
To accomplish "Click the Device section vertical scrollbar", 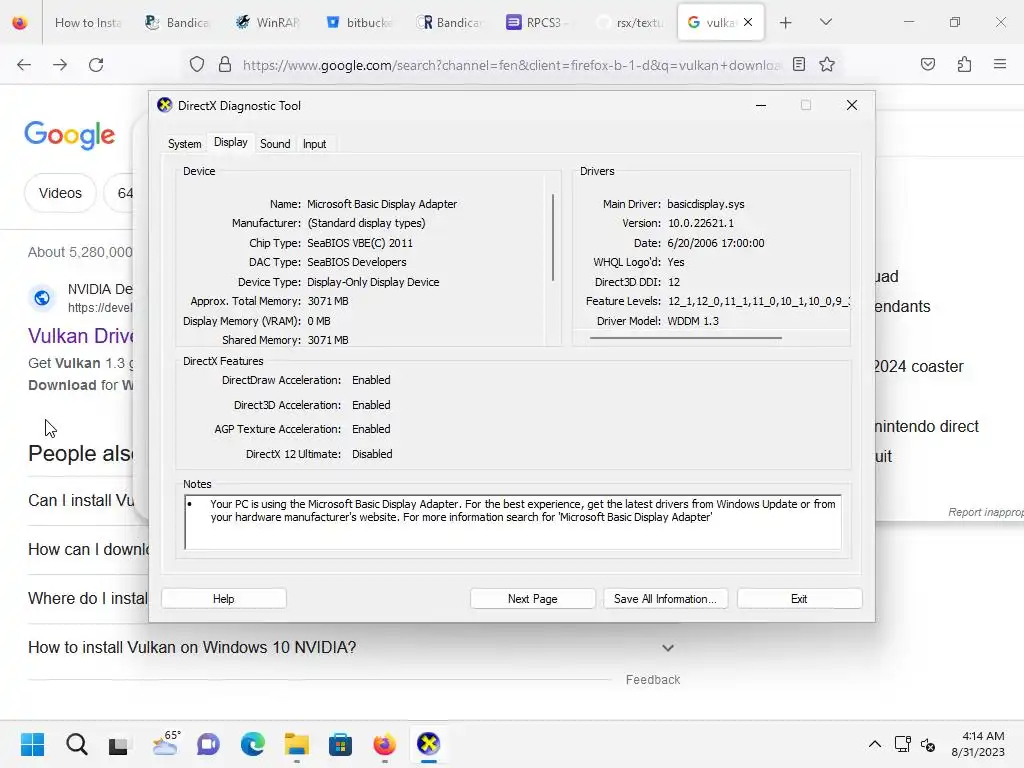I will (553, 238).
